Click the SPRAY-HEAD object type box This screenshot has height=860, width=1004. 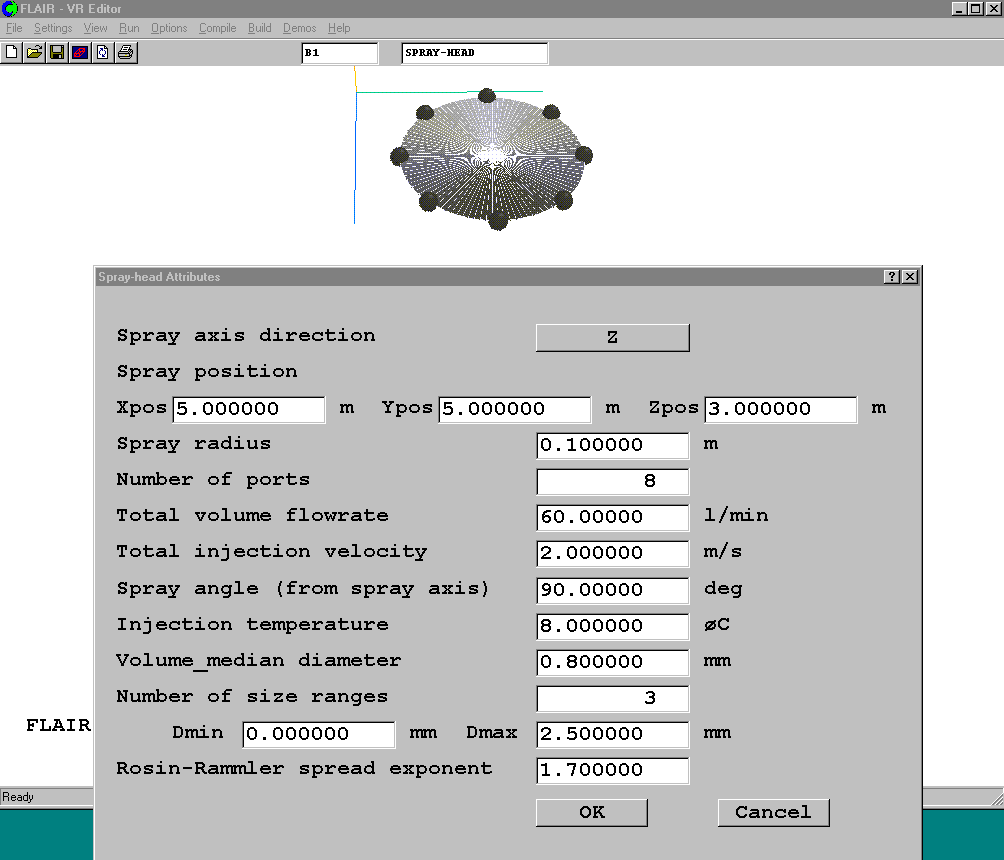tap(474, 53)
